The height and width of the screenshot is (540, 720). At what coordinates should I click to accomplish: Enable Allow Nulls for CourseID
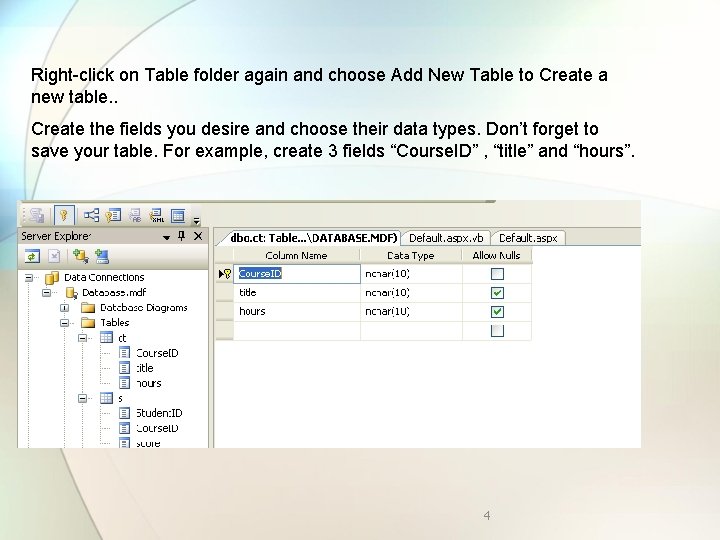click(x=497, y=274)
